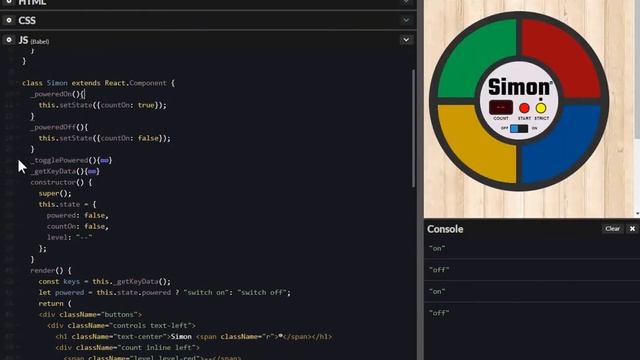The image size is (640, 360).
Task: Click on 'class Simon extends React.Component' line
Action: pyautogui.click(x=98, y=83)
